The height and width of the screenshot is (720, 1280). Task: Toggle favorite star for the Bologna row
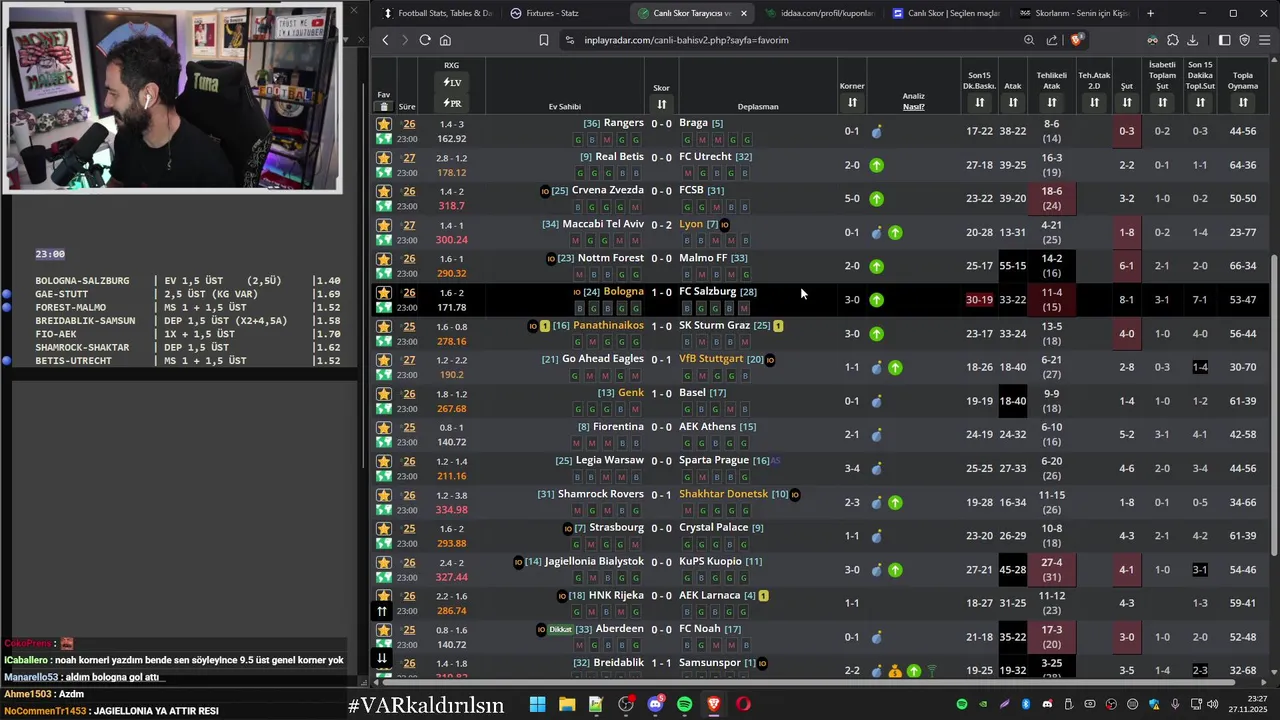[384, 293]
